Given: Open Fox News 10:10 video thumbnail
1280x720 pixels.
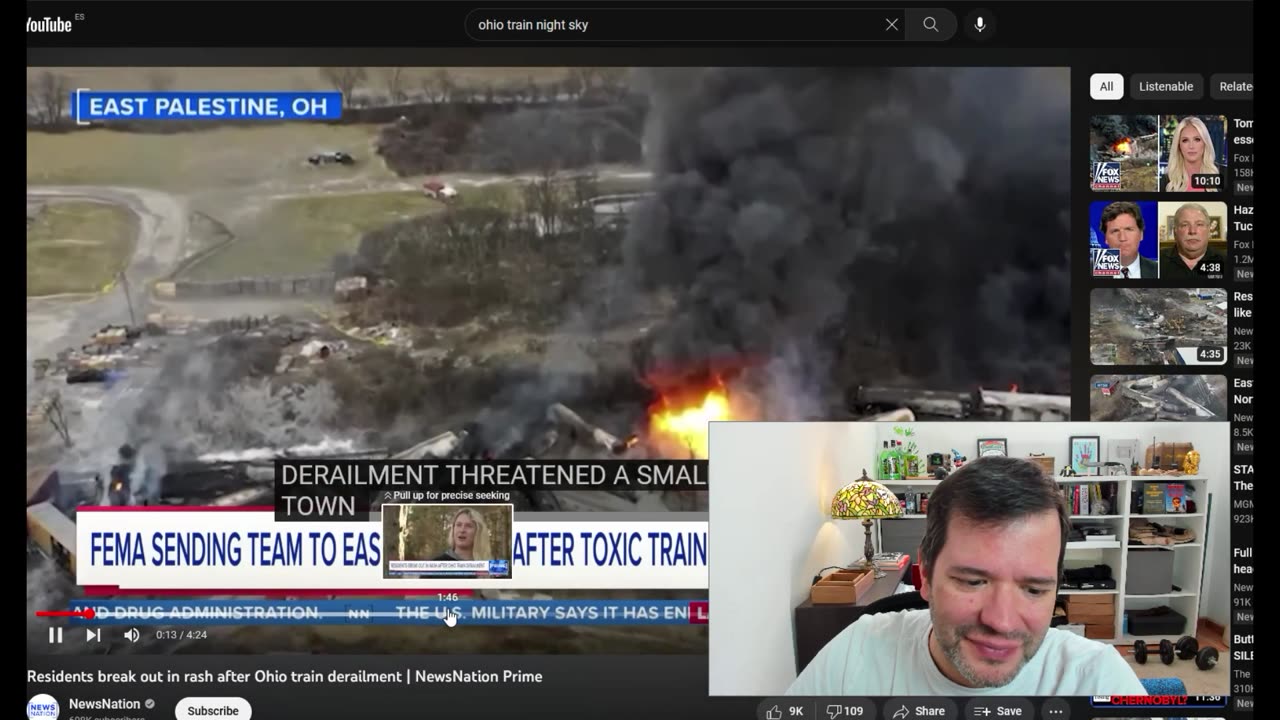Looking at the screenshot, I should pyautogui.click(x=1158, y=153).
